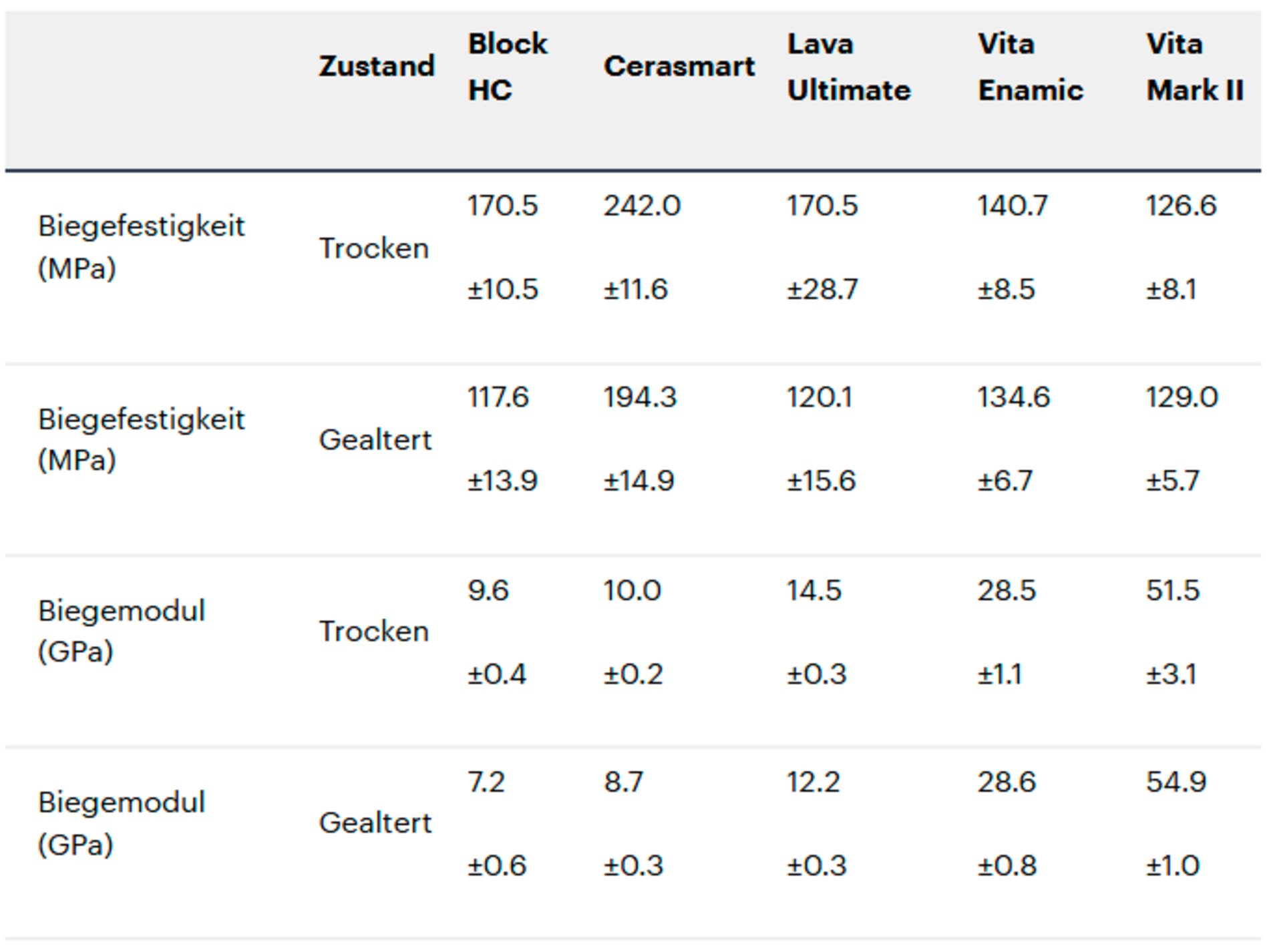1269x952 pixels.
Task: Click the "Vita Enamic" column header
Action: point(1030,67)
